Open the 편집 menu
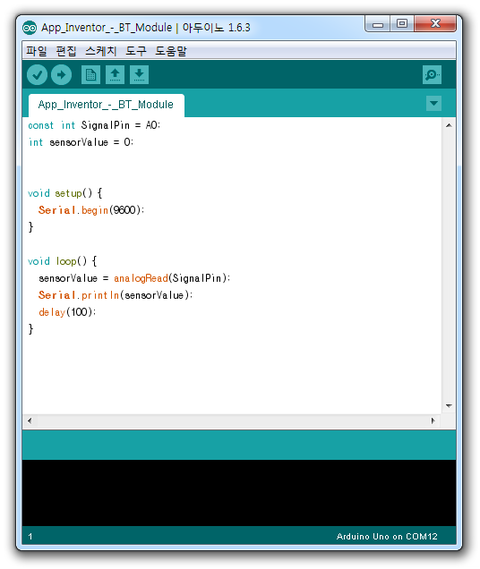480x569 pixels. 66,51
